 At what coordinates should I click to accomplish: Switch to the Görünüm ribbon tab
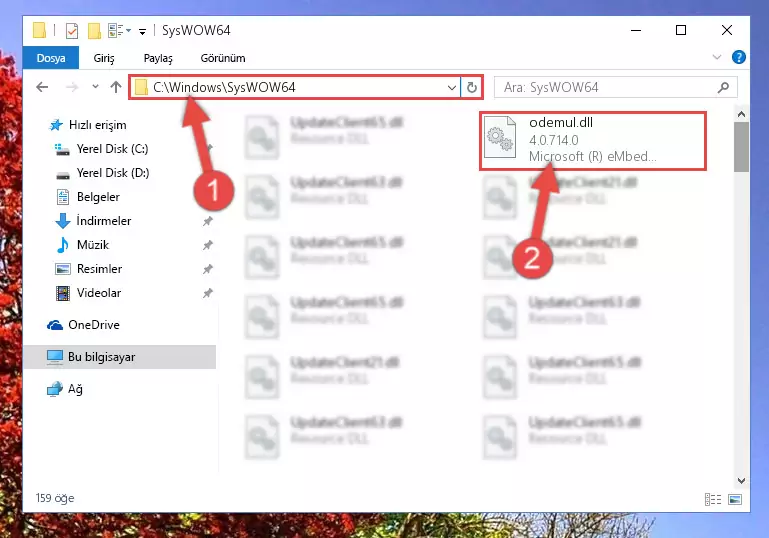223,58
